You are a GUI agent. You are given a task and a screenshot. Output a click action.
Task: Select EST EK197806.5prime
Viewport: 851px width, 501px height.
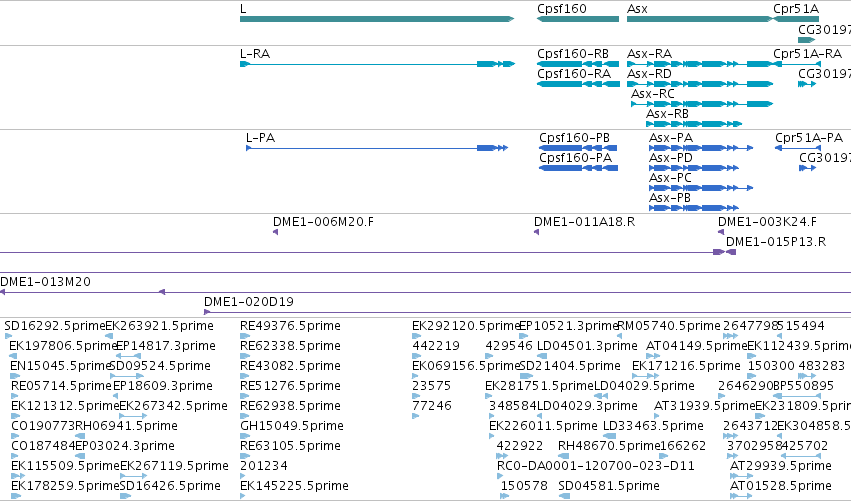point(63,346)
